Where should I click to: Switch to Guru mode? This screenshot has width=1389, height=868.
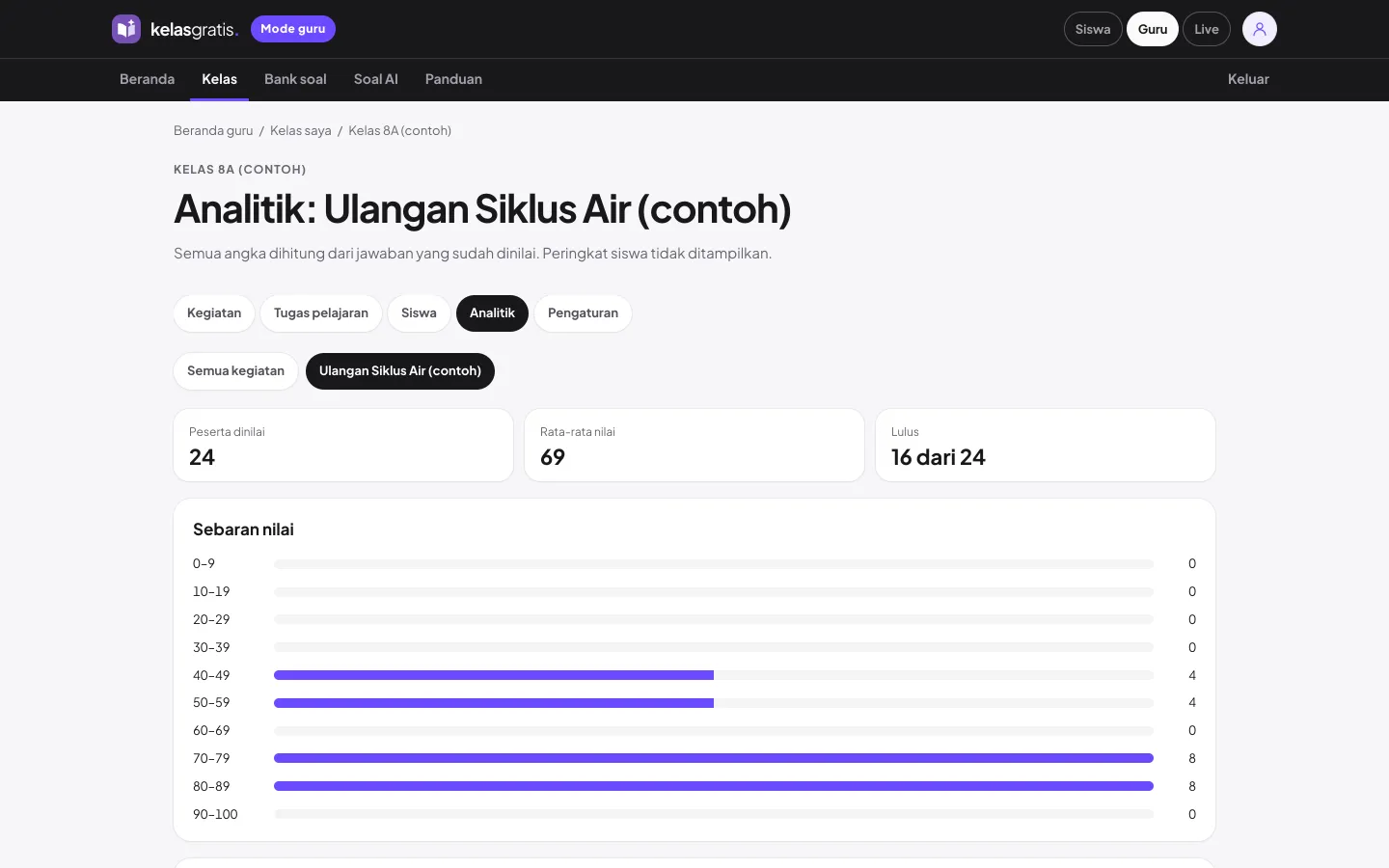pos(1153,29)
